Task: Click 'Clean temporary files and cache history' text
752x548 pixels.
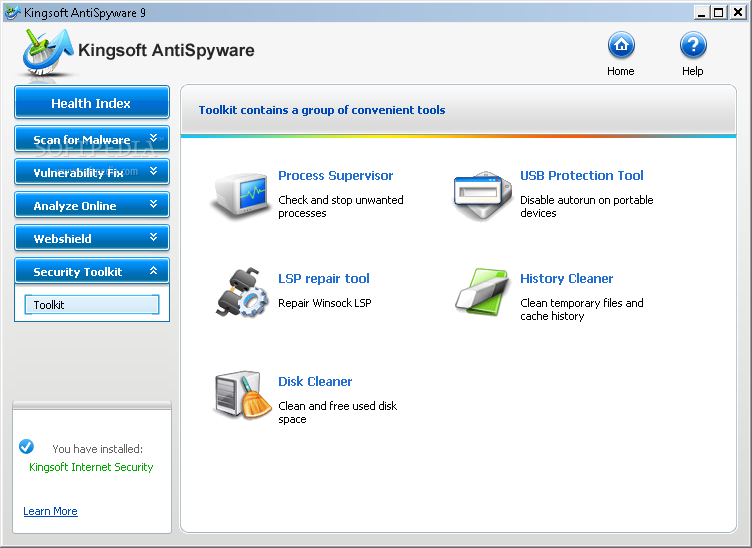Action: (582, 310)
